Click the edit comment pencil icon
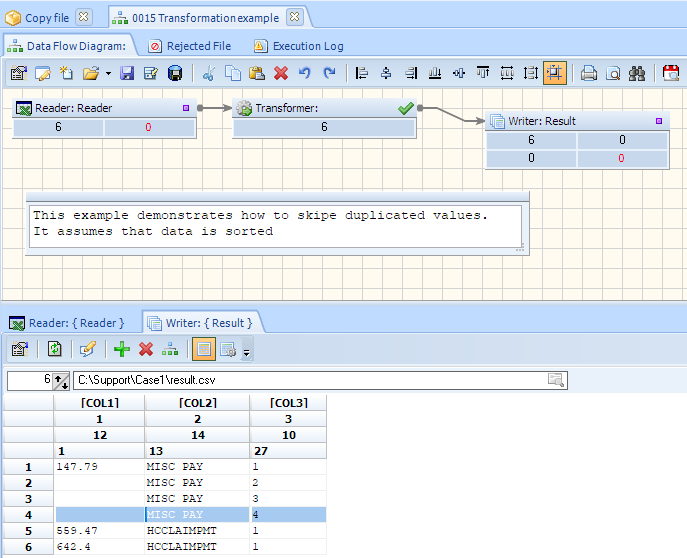 coord(88,349)
